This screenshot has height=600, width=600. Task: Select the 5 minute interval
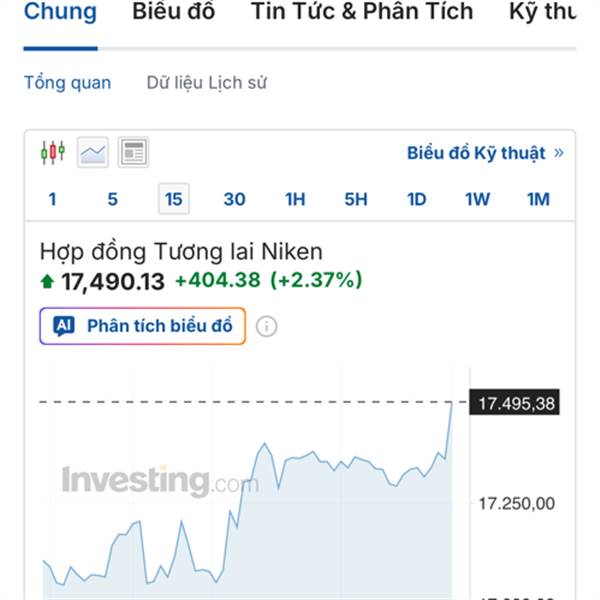112,199
